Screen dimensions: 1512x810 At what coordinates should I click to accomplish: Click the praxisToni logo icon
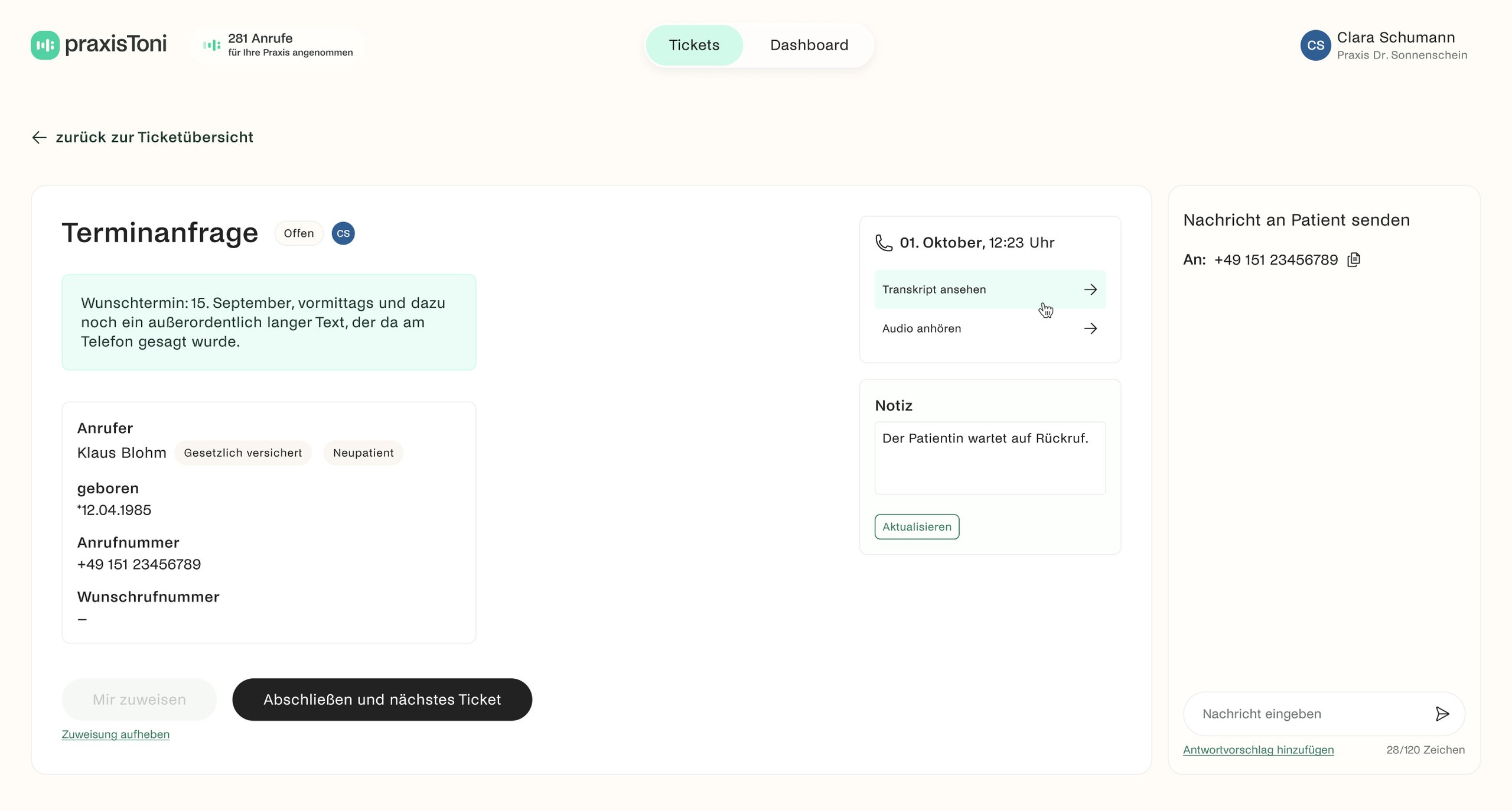(x=45, y=45)
